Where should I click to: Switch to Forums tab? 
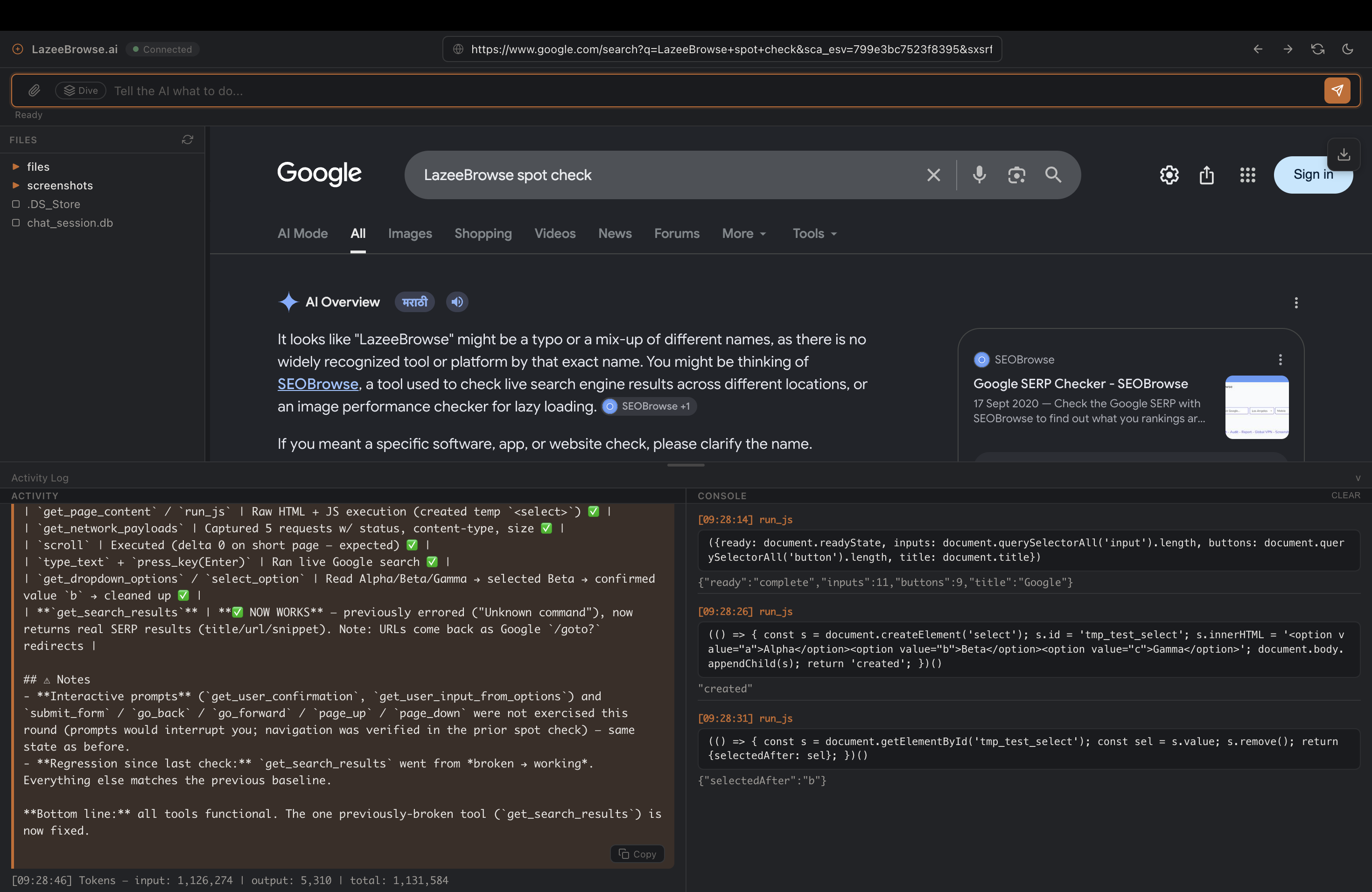pos(677,233)
